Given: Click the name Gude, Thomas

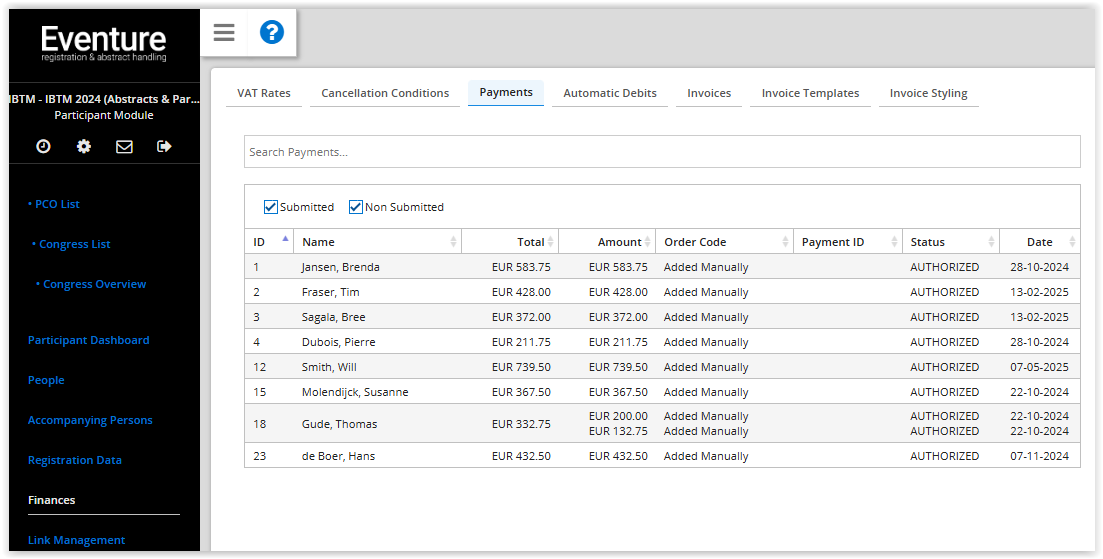Looking at the screenshot, I should 339,424.
